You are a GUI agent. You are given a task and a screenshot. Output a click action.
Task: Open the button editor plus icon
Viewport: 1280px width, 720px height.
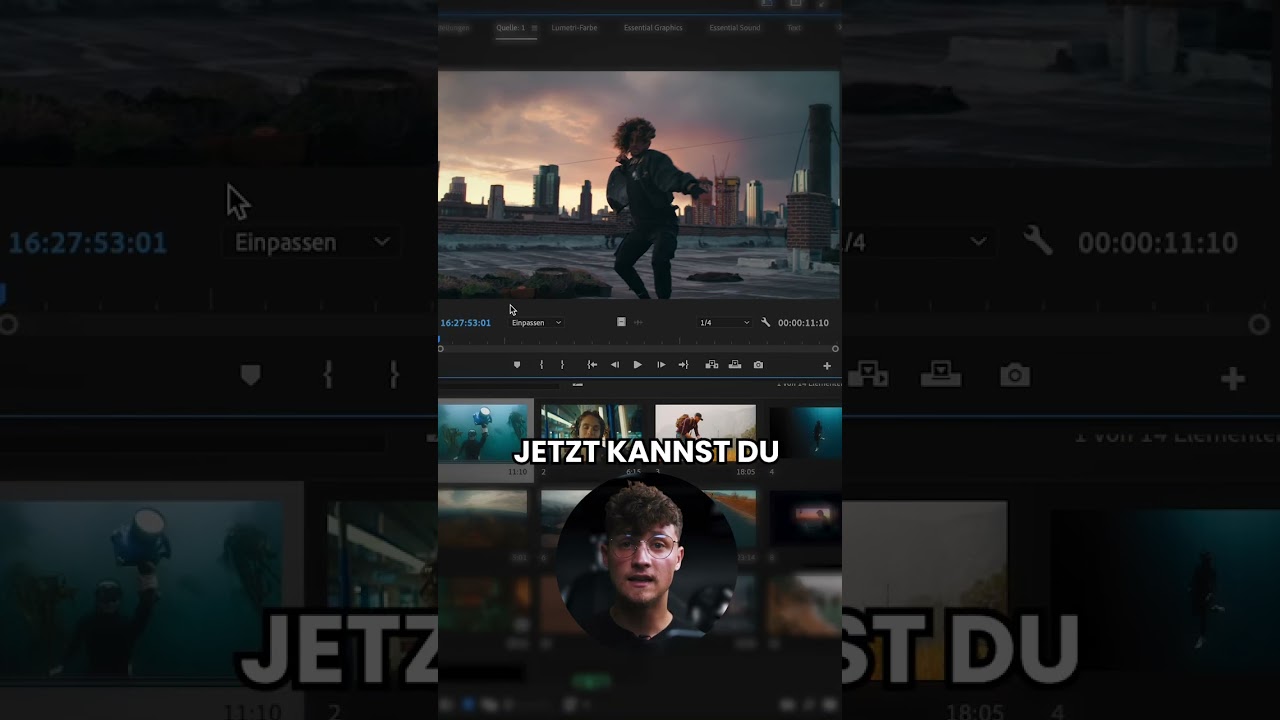pyautogui.click(x=827, y=366)
